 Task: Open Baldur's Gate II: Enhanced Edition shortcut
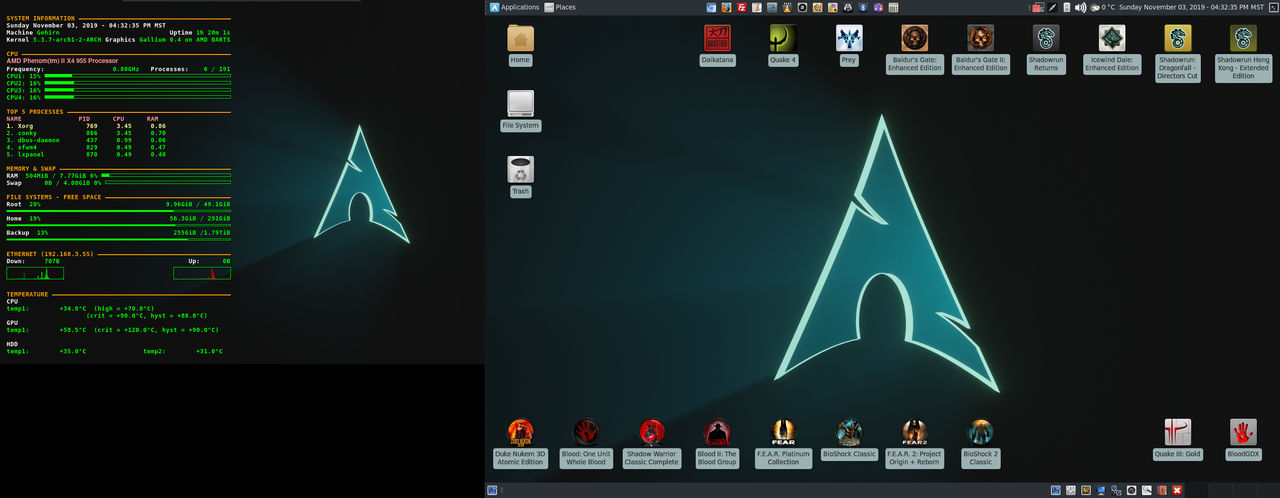point(980,38)
